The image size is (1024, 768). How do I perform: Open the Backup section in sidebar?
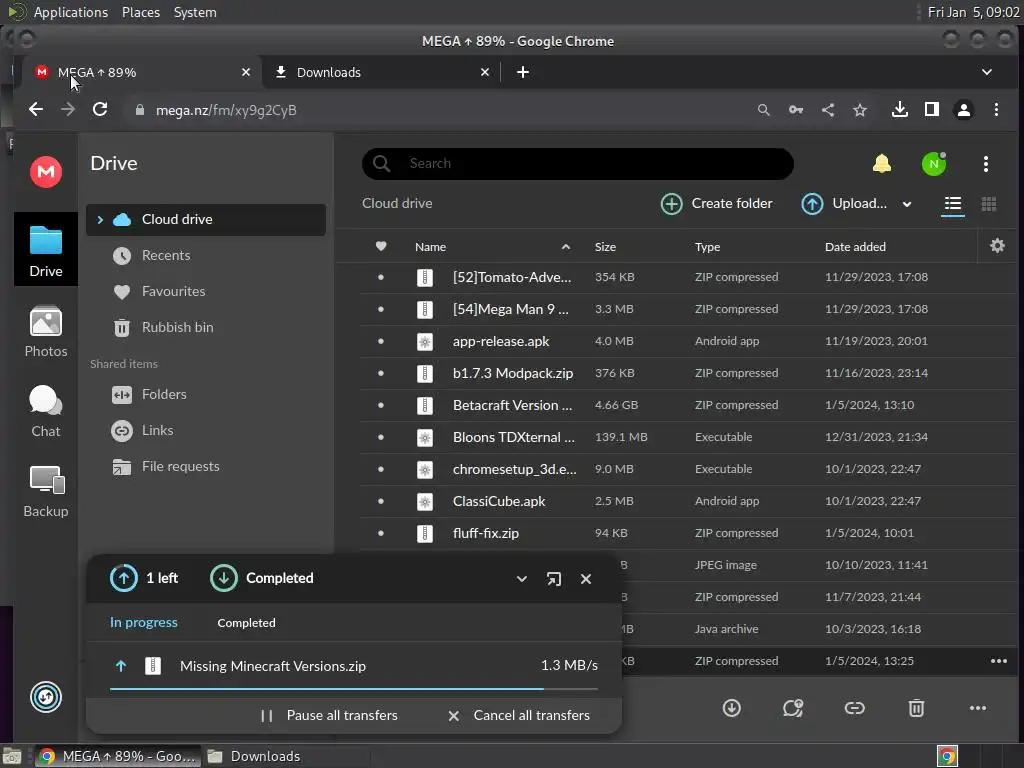tap(46, 492)
